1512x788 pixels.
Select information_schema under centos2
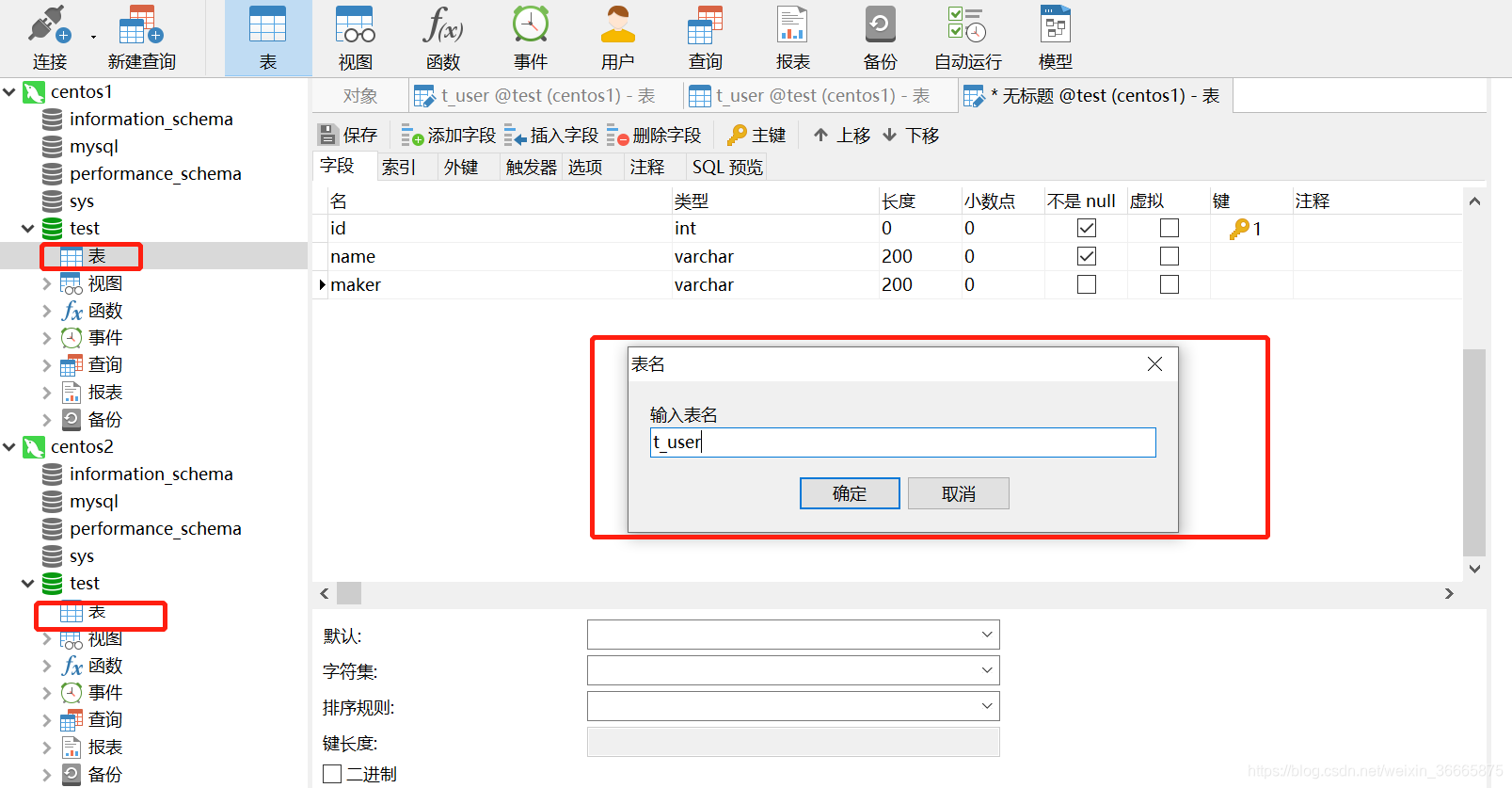click(151, 474)
